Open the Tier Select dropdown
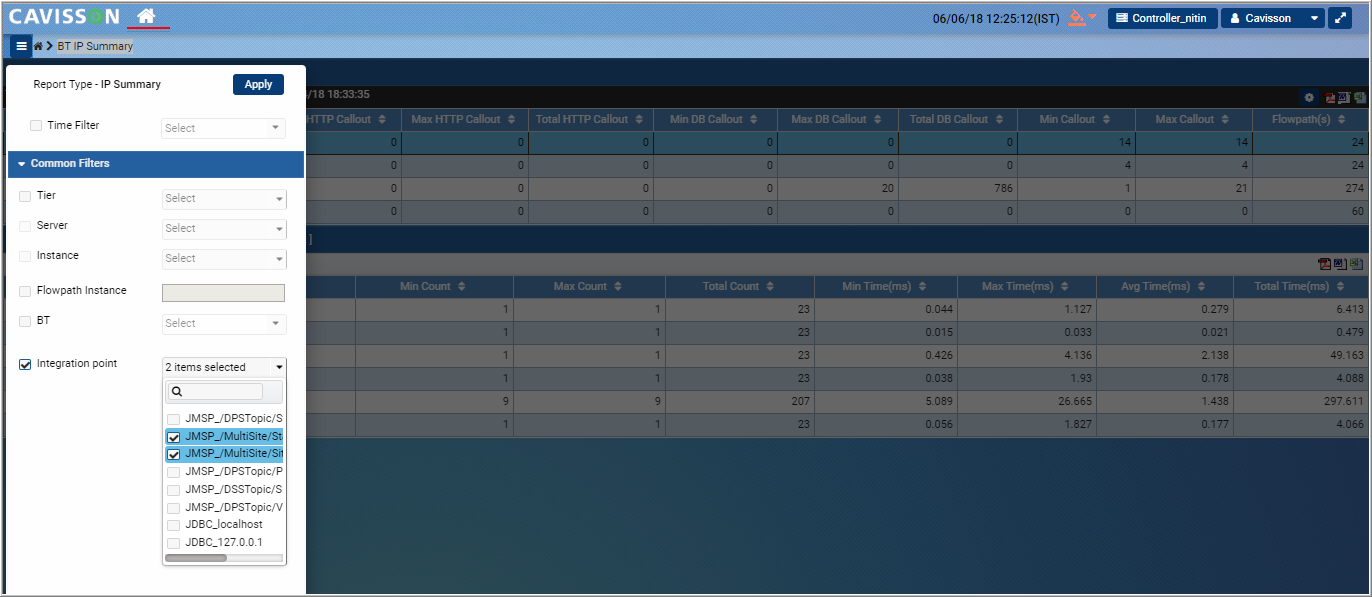Image resolution: width=1372 pixels, height=597 pixels. 224,198
